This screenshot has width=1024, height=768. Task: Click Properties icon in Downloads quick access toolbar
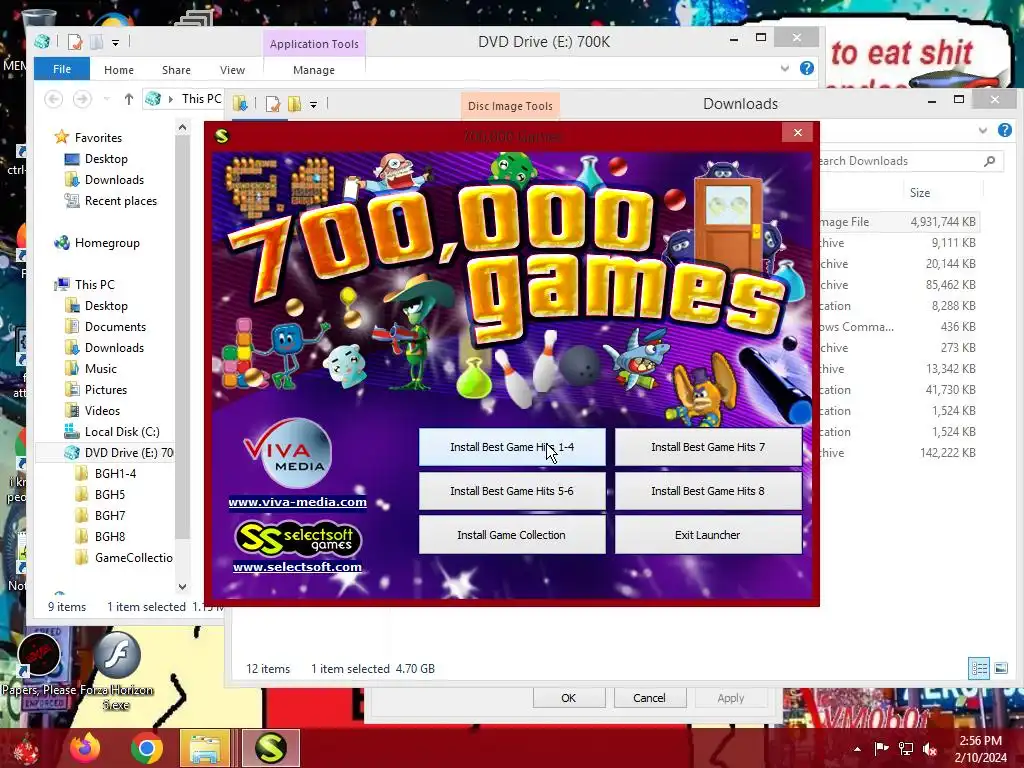pos(273,104)
